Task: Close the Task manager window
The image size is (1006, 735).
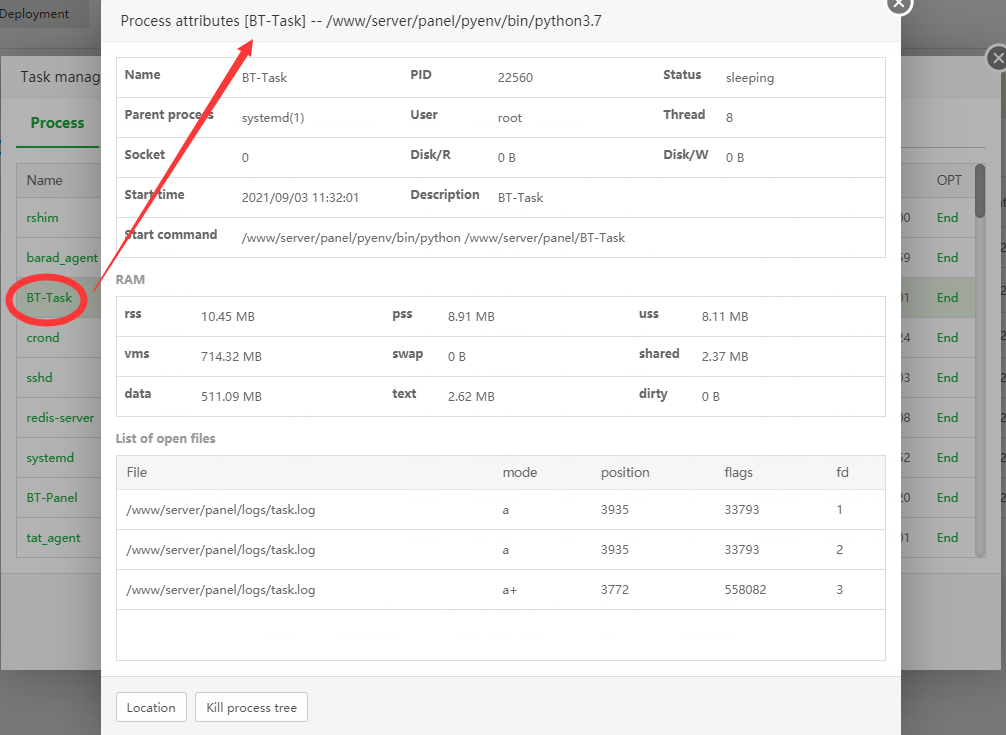Action: click(x=996, y=59)
